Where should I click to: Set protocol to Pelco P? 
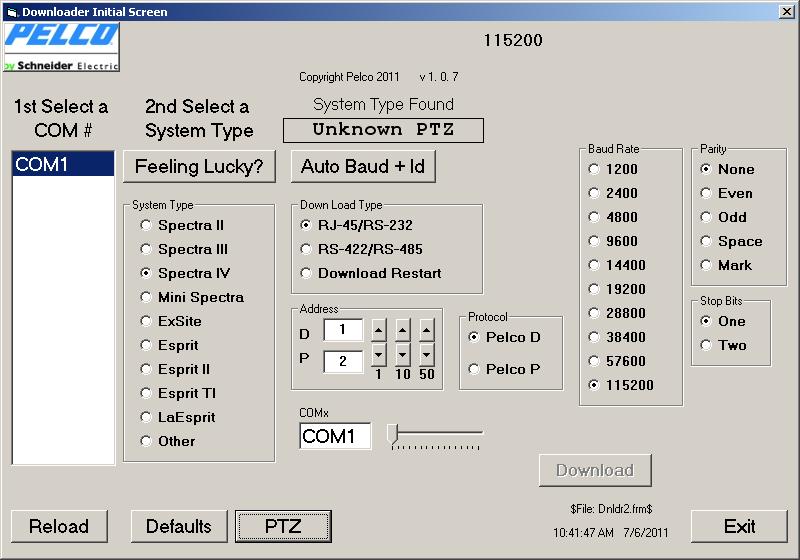pyautogui.click(x=505, y=369)
